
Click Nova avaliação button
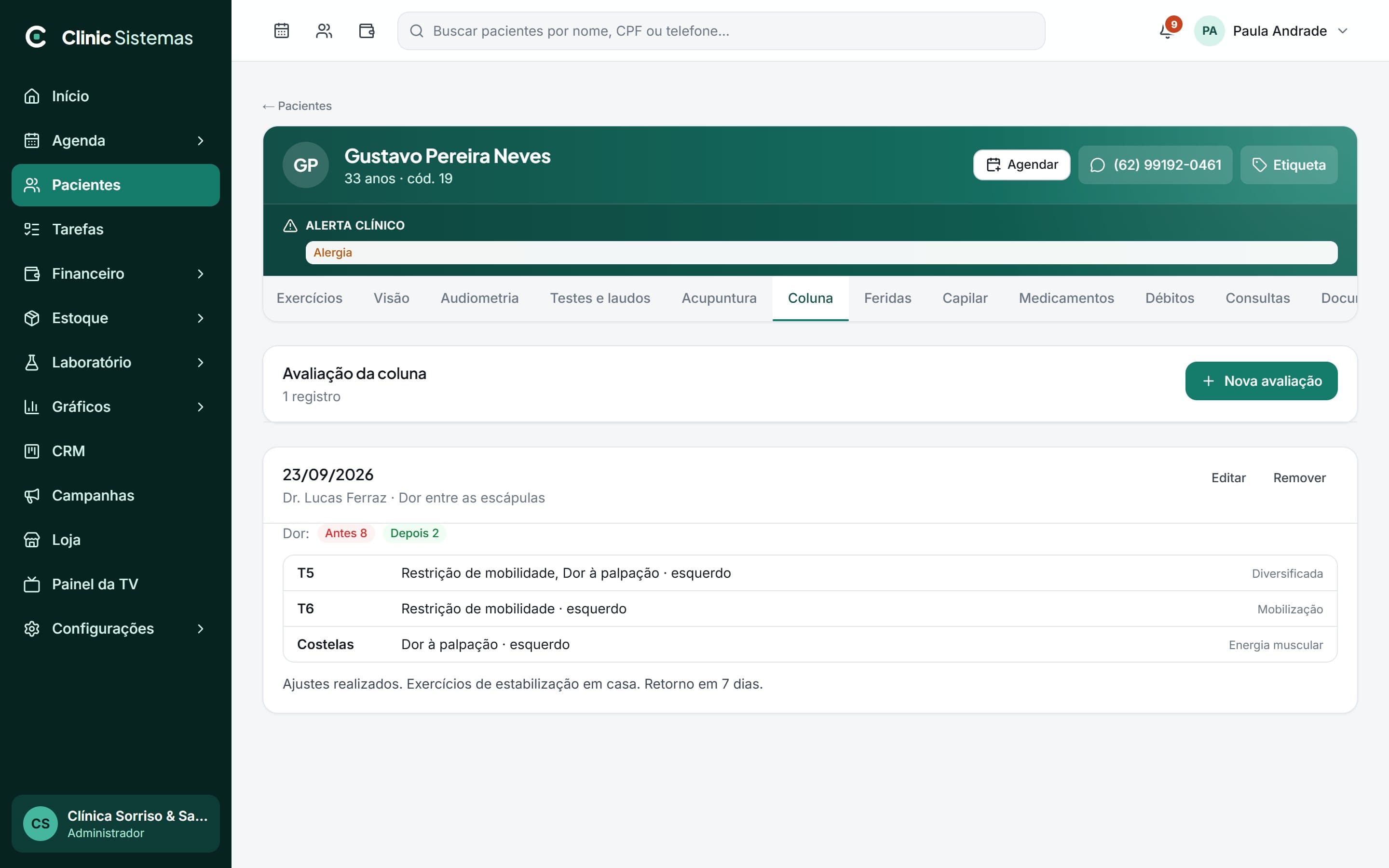[x=1261, y=380]
